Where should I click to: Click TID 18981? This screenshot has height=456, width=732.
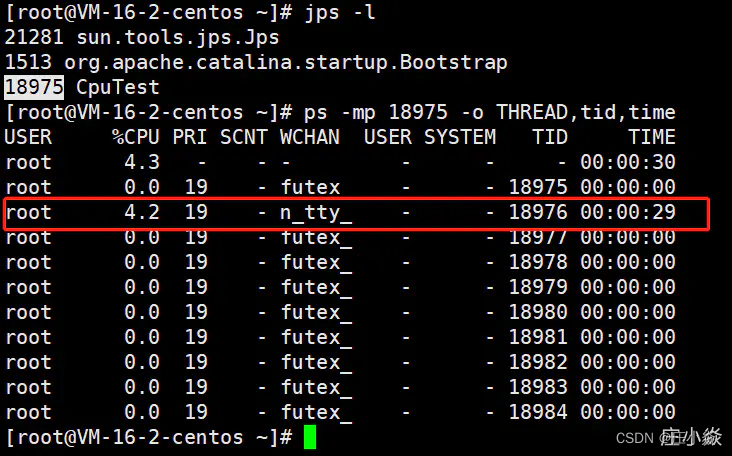click(538, 337)
